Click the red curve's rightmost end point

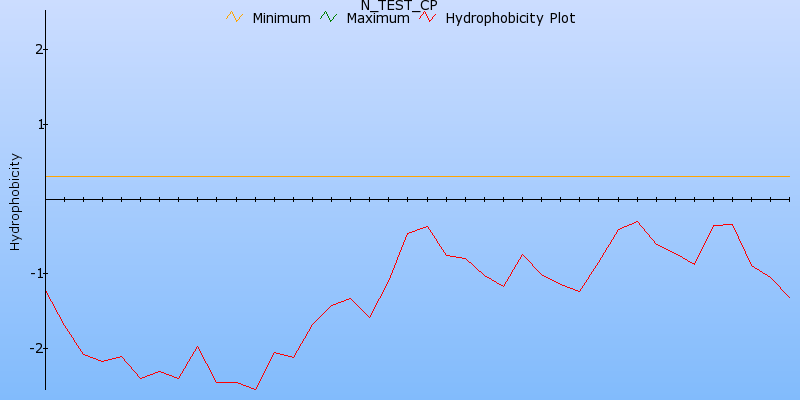point(789,297)
